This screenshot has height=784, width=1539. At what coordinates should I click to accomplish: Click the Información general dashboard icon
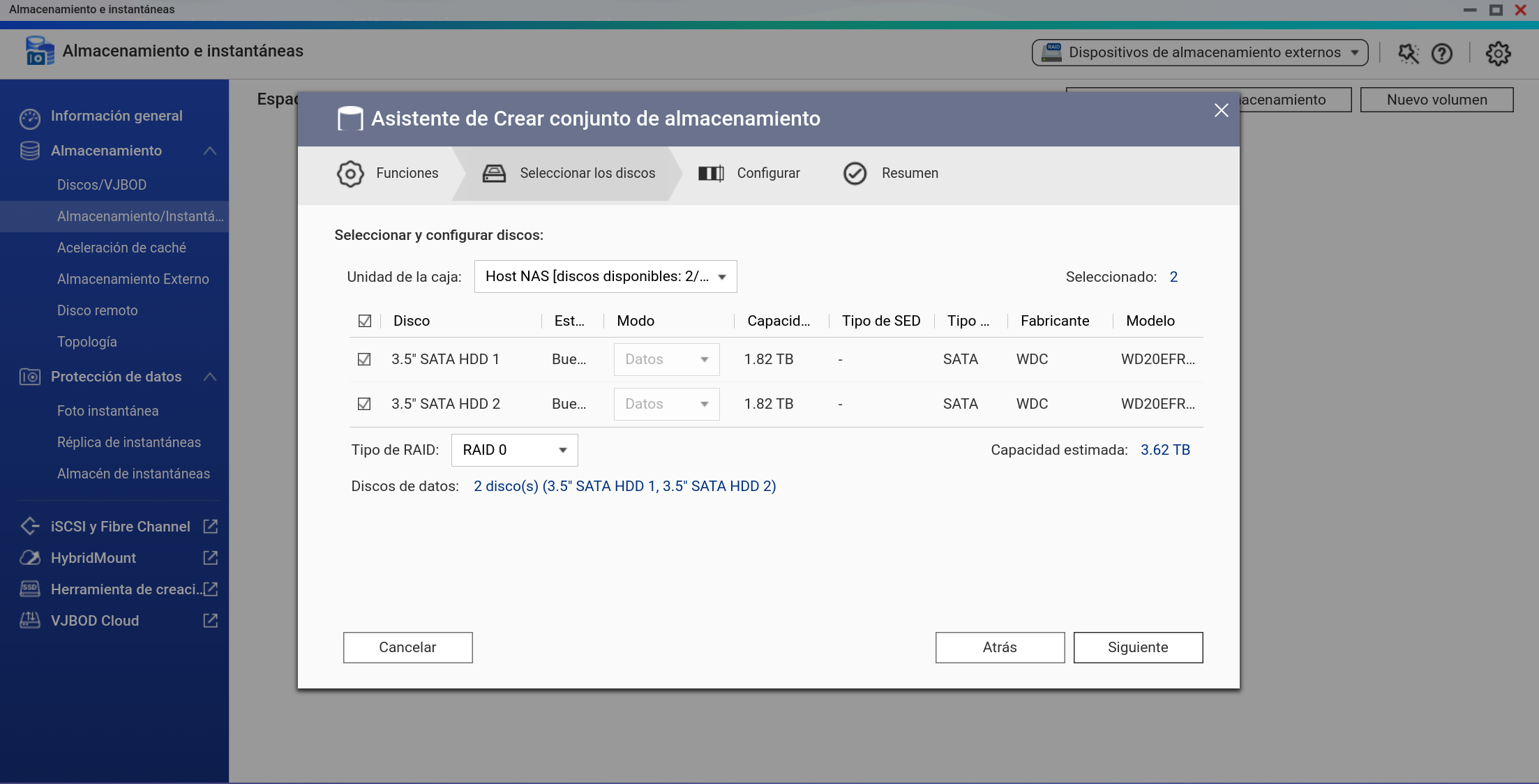(x=30, y=117)
